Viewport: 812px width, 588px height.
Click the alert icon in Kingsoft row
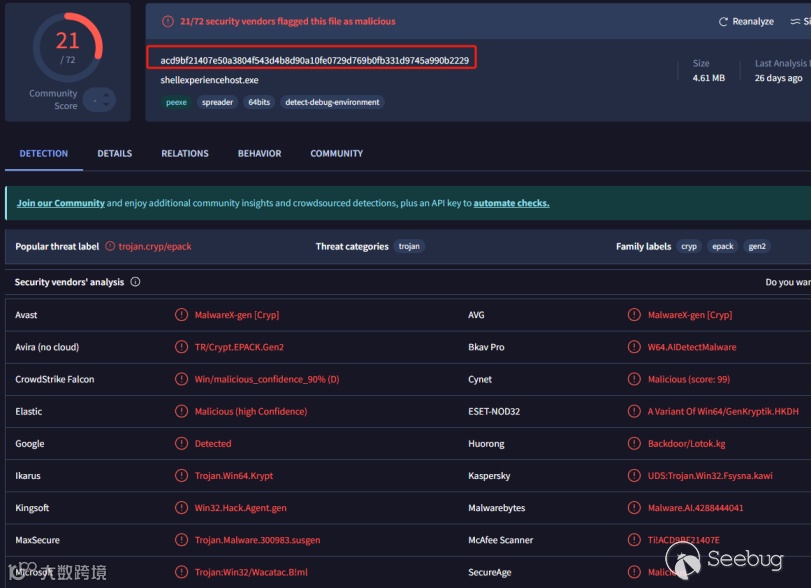[x=181, y=507]
